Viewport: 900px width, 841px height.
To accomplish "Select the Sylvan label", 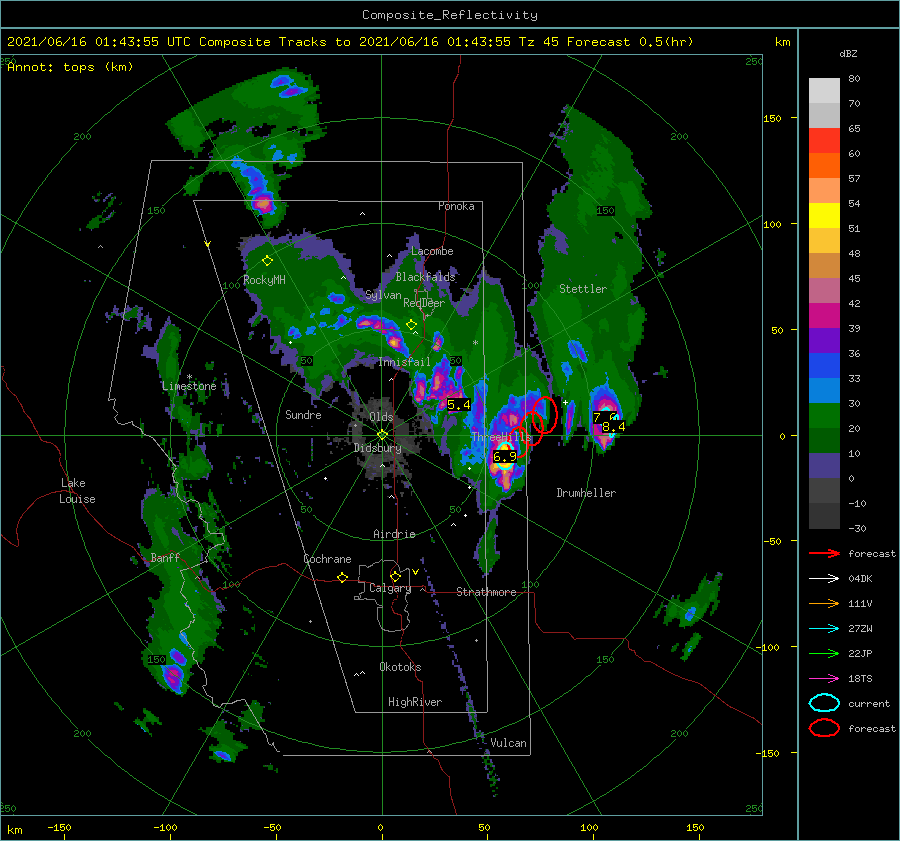I will pyautogui.click(x=383, y=295).
